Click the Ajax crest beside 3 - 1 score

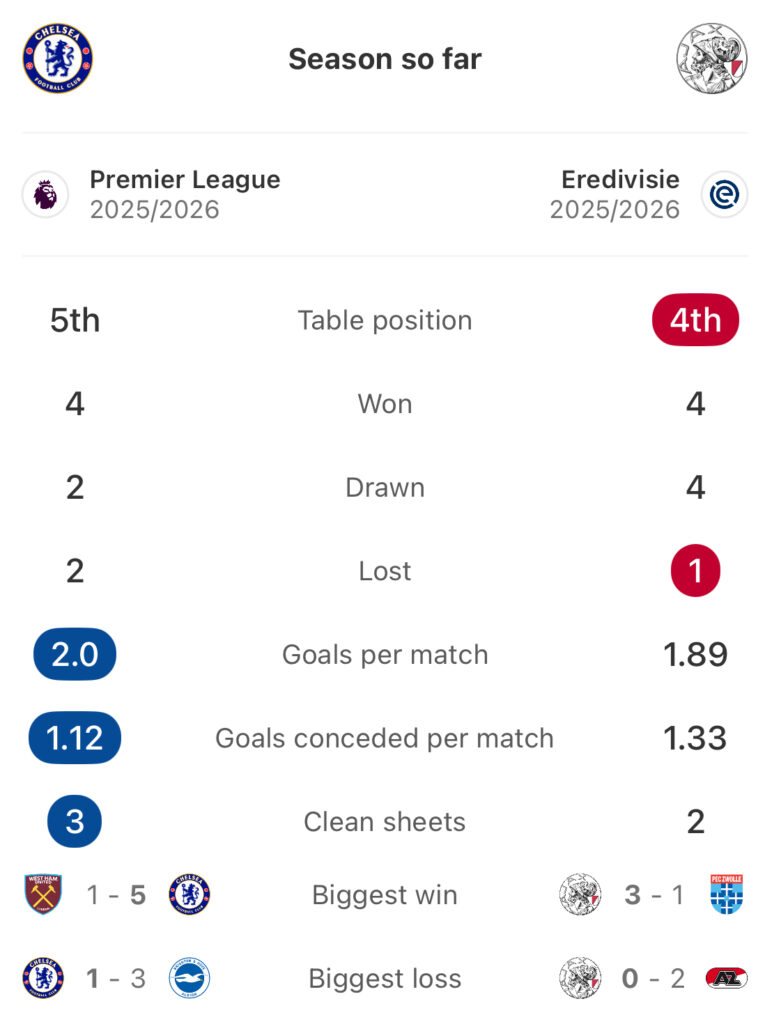[580, 894]
